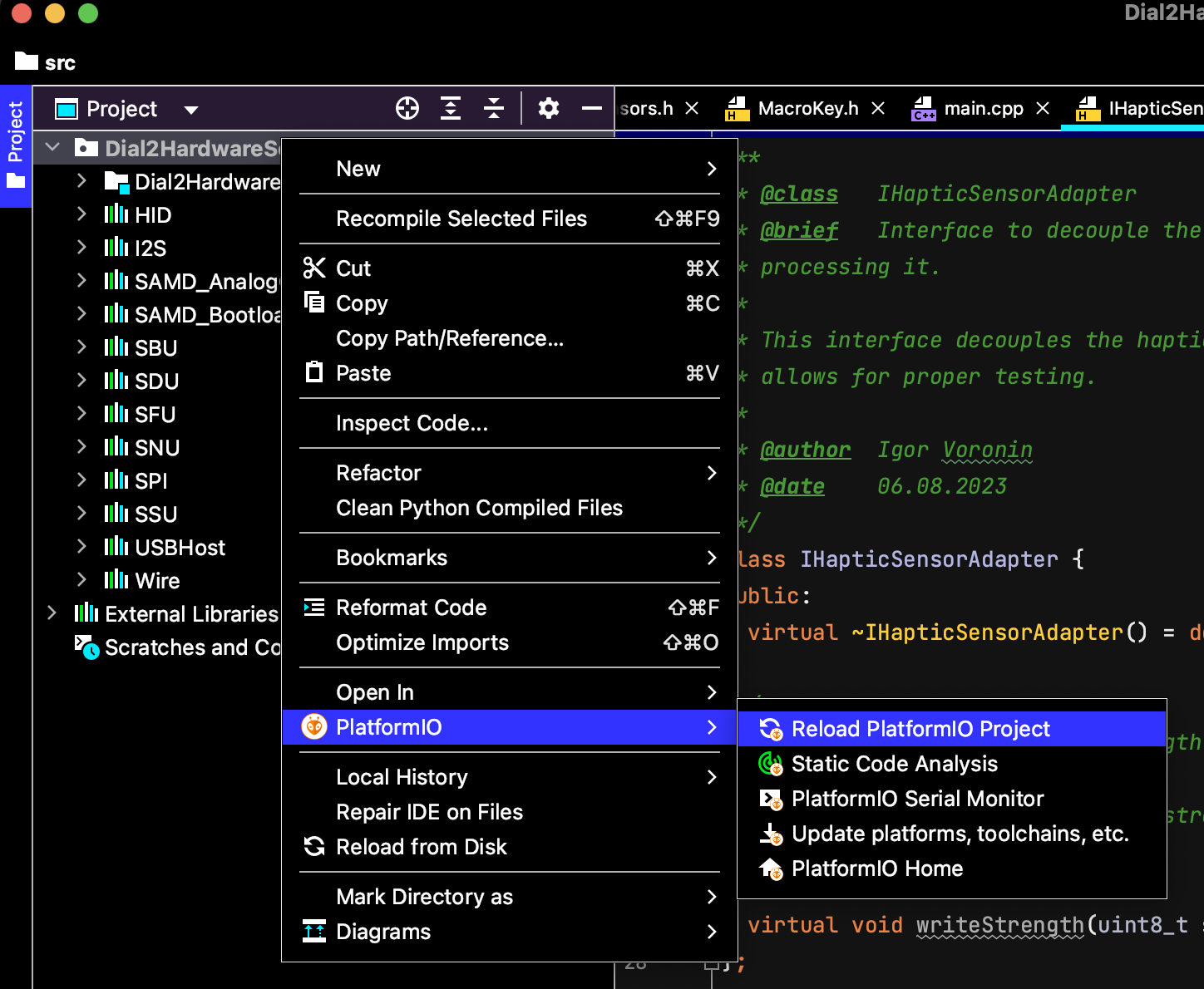The width and height of the screenshot is (1204, 989).
Task: Expand the HID library node
Action: (81, 214)
